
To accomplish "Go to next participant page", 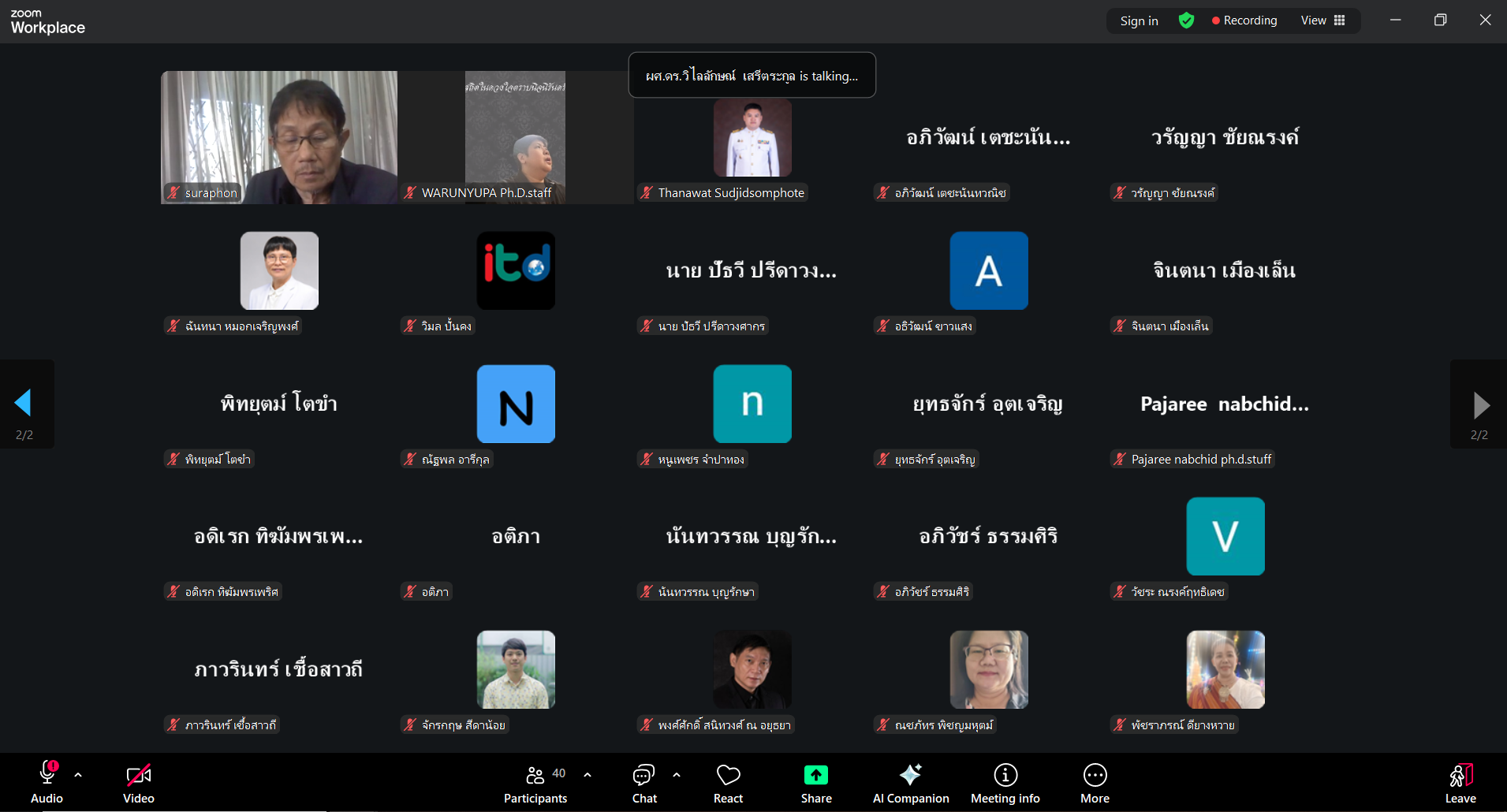I will (1480, 405).
